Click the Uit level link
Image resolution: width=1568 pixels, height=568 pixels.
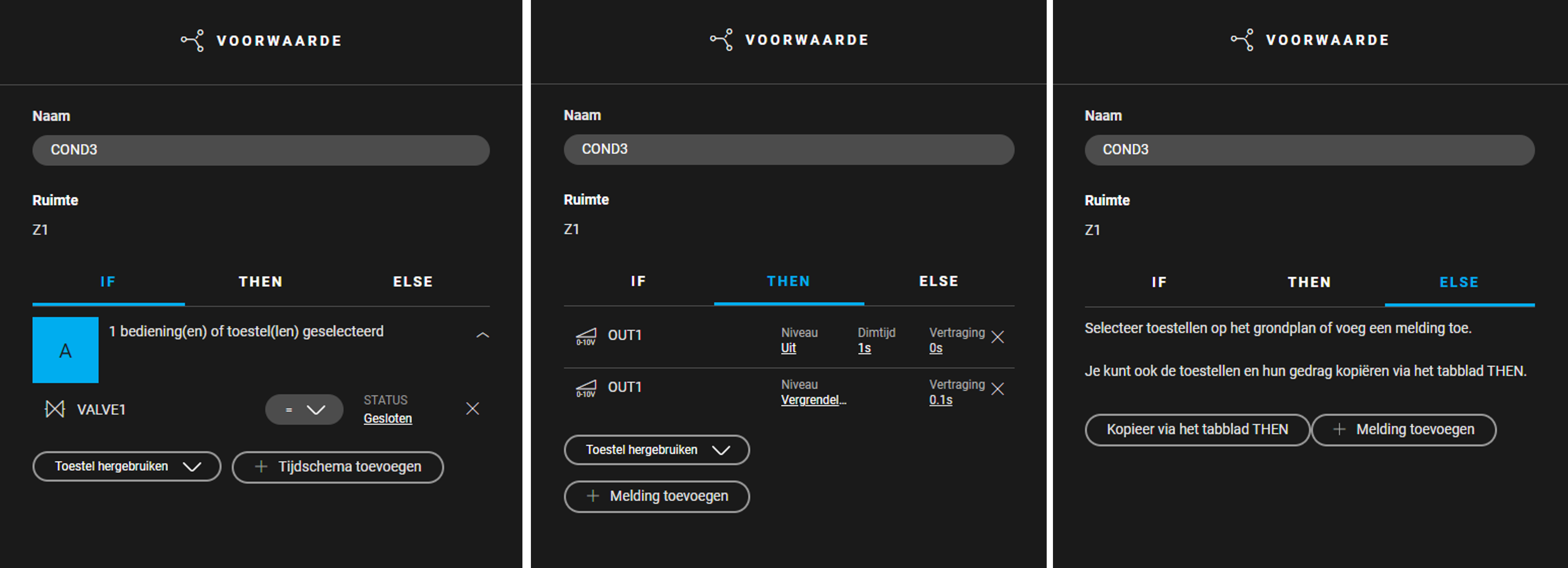pos(788,348)
